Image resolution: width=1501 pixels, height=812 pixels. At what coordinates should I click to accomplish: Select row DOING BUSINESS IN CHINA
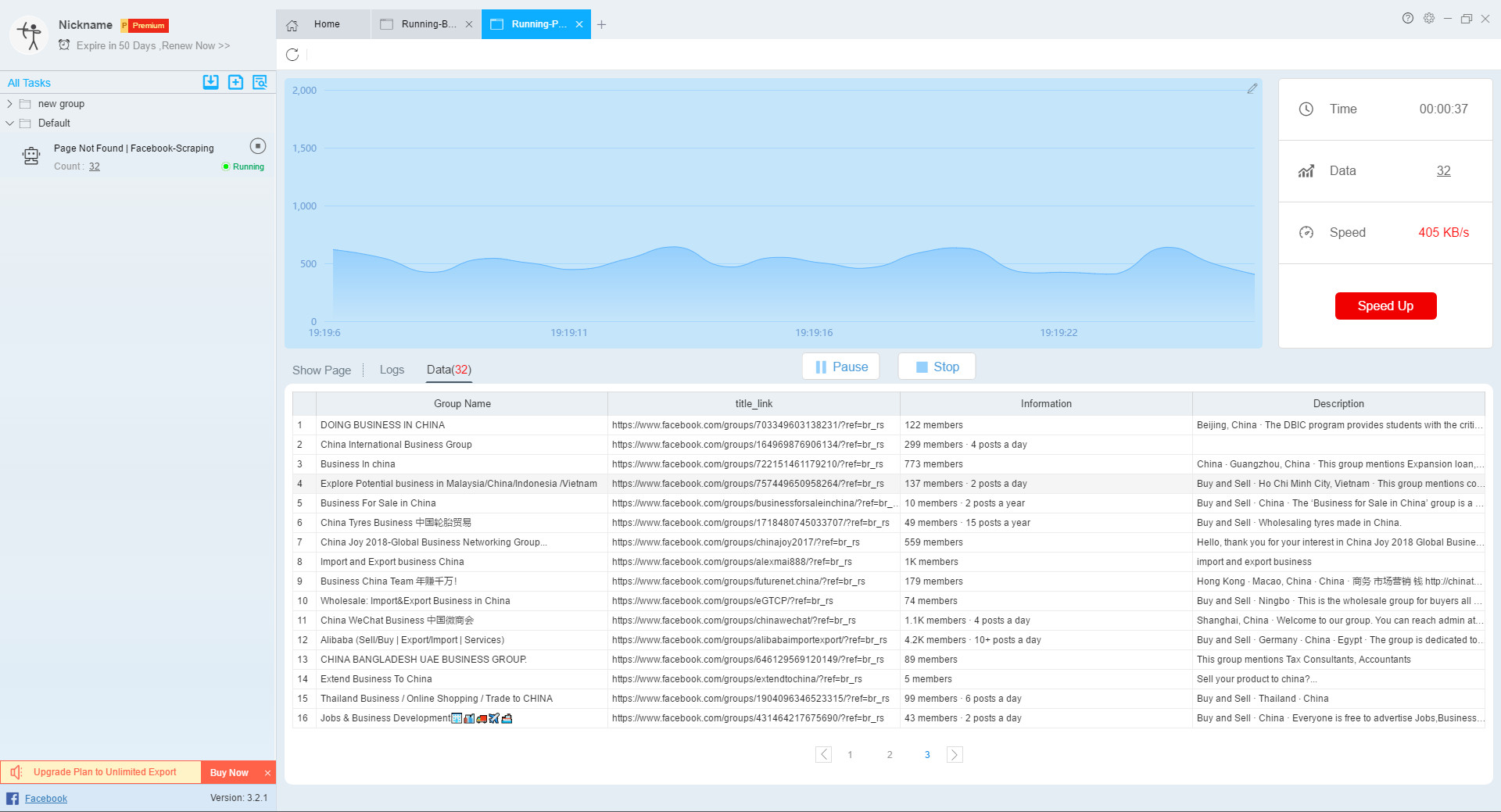click(888, 425)
